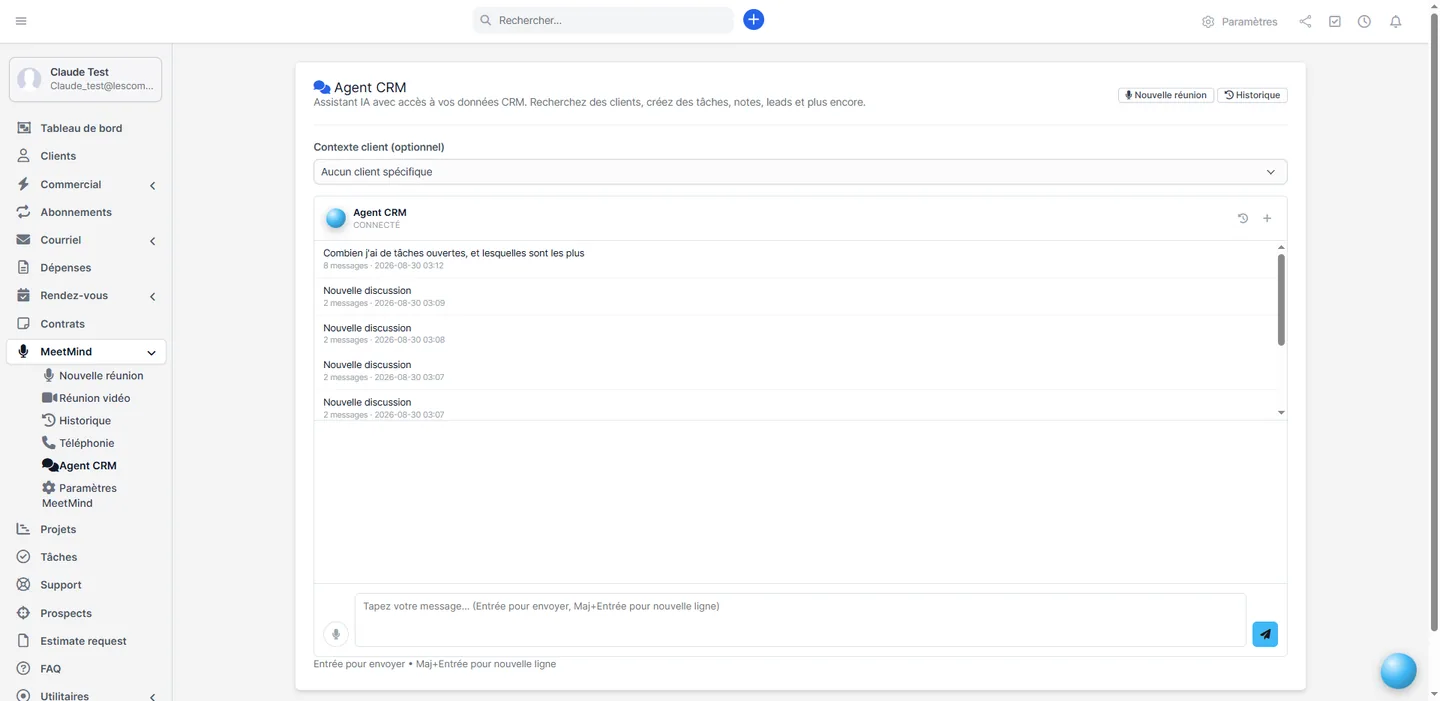Open Contrats in sidebar
Image resolution: width=1440 pixels, height=701 pixels.
pos(63,324)
